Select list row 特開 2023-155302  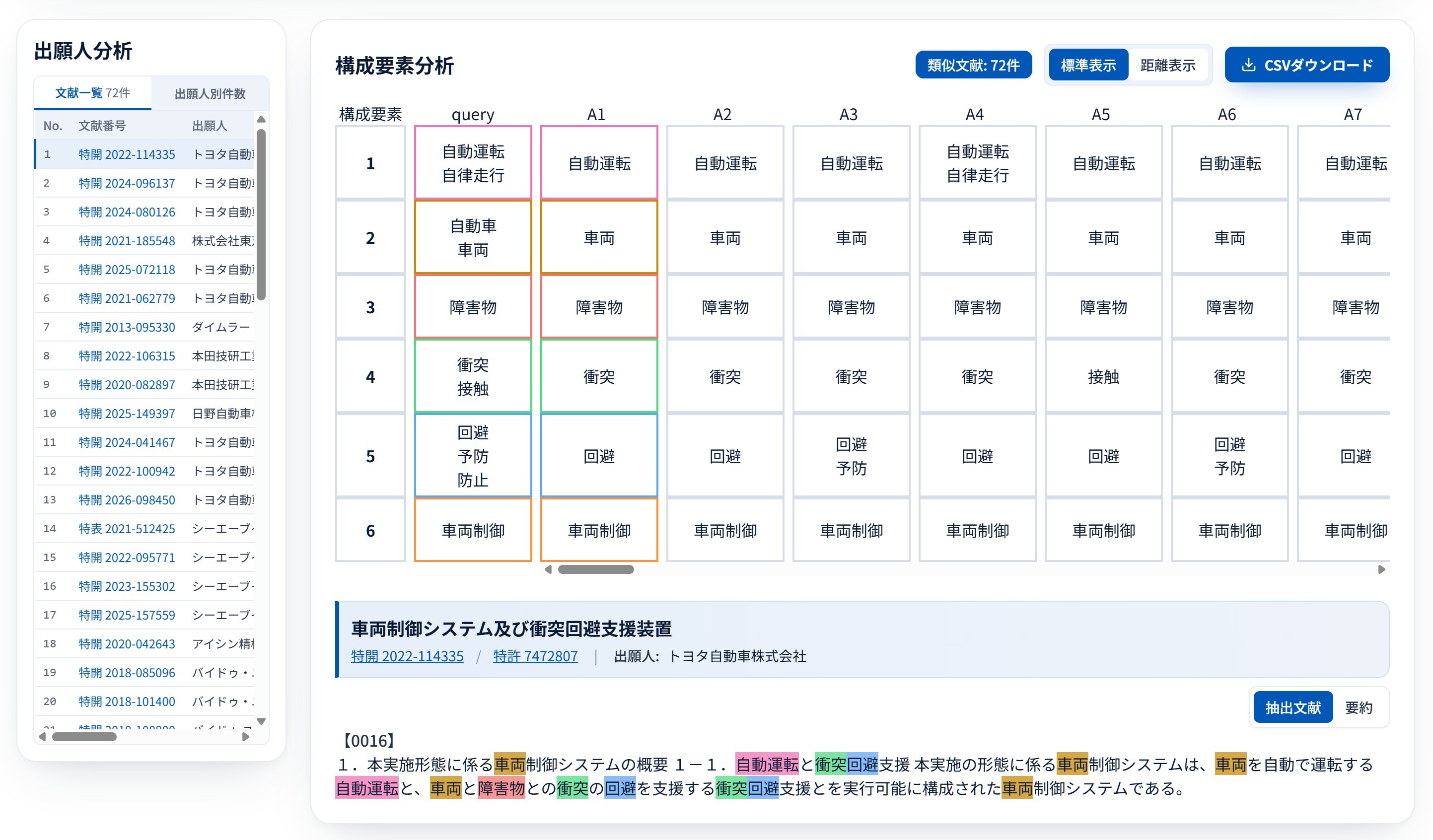pyautogui.click(x=144, y=586)
